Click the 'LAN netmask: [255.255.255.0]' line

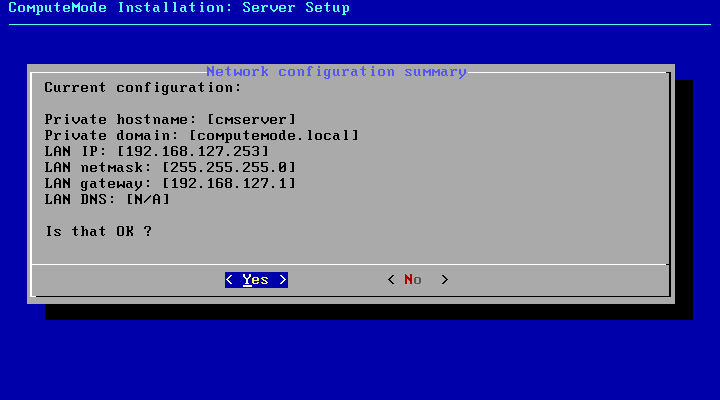point(170,168)
